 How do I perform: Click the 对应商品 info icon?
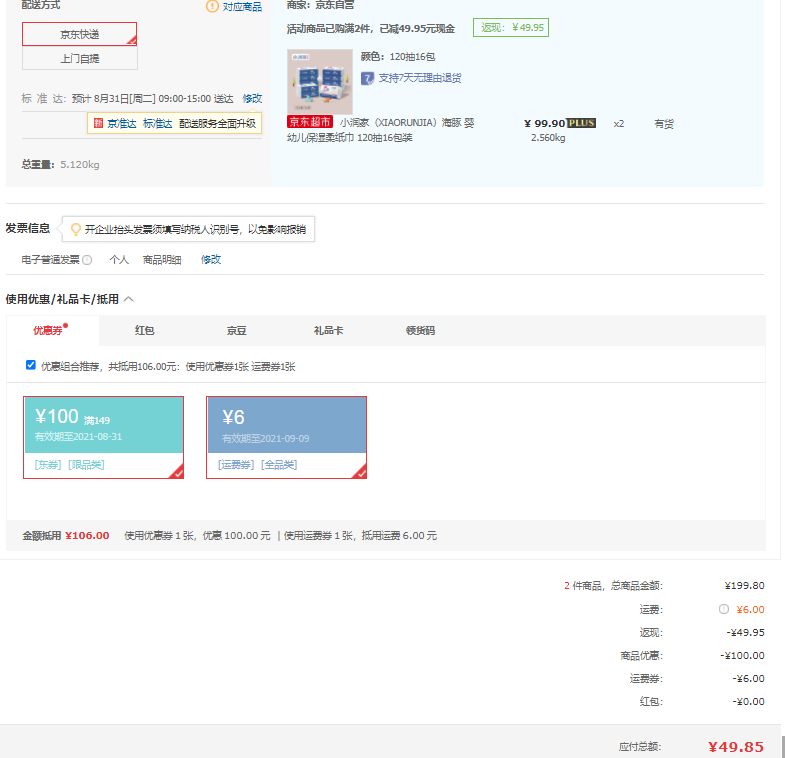click(212, 7)
